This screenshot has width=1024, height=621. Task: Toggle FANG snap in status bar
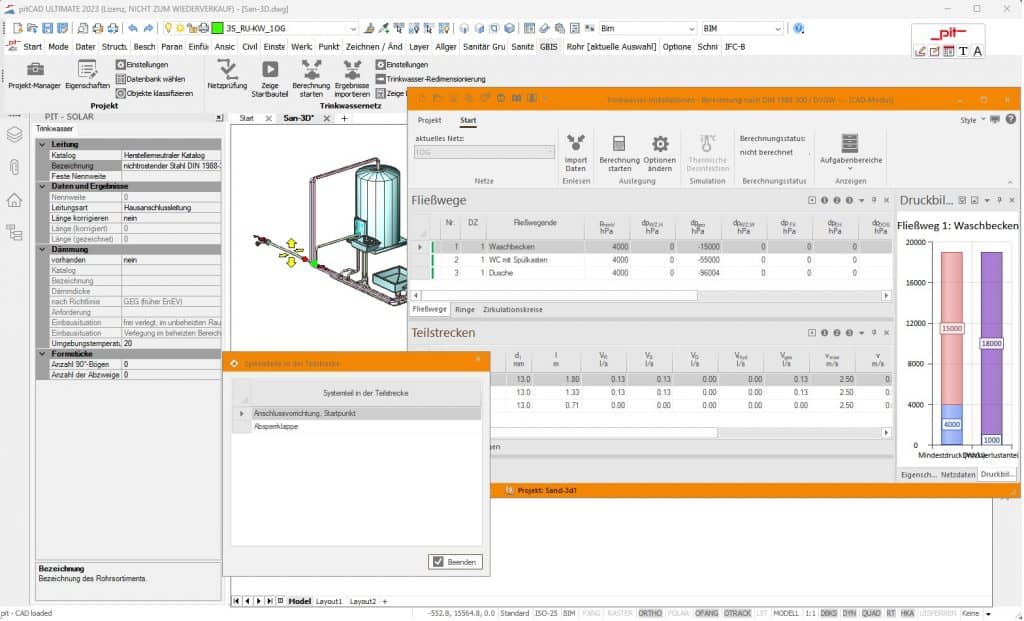[591, 613]
